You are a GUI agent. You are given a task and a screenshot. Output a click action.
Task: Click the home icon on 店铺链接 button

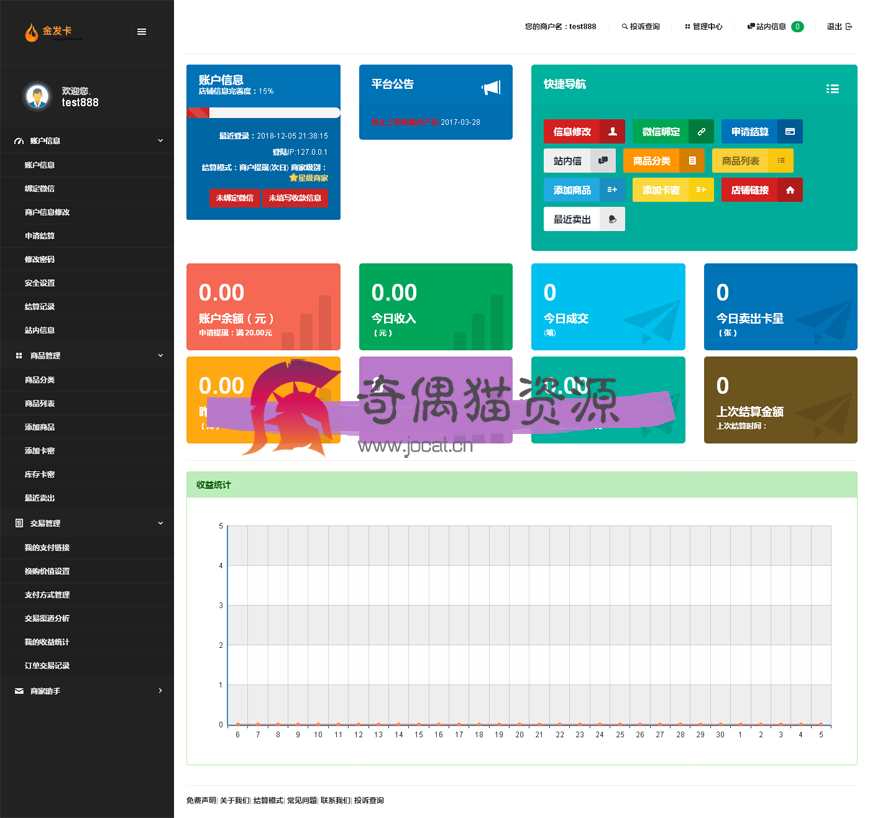(790, 190)
